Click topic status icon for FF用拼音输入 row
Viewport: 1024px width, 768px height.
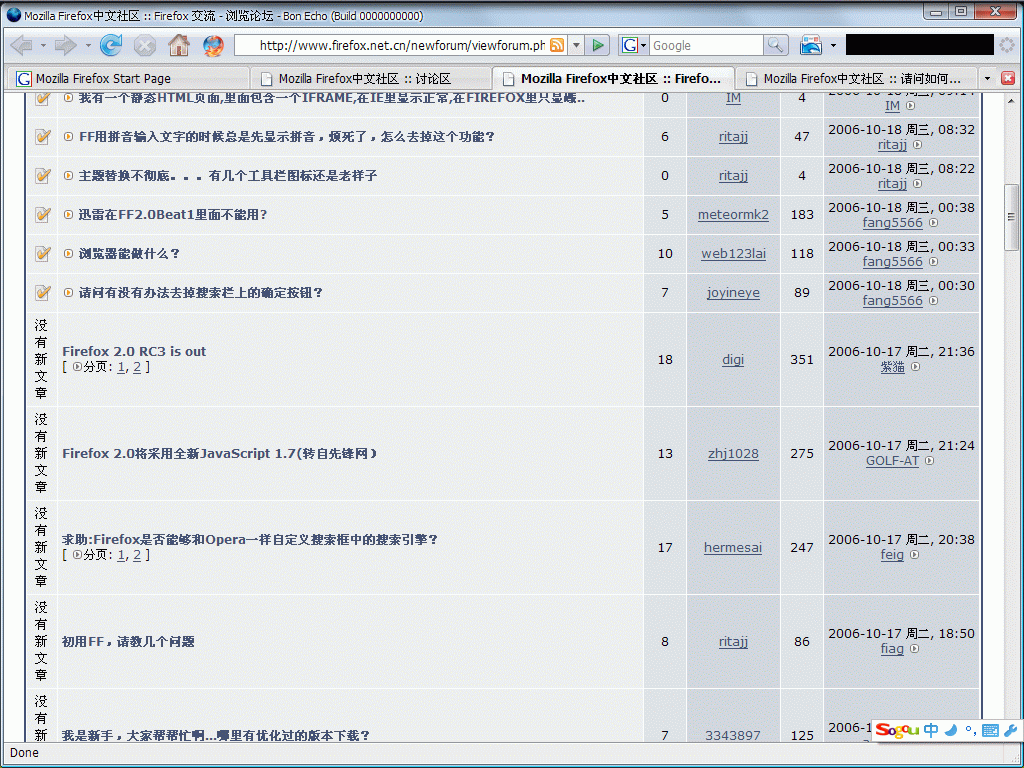point(42,136)
